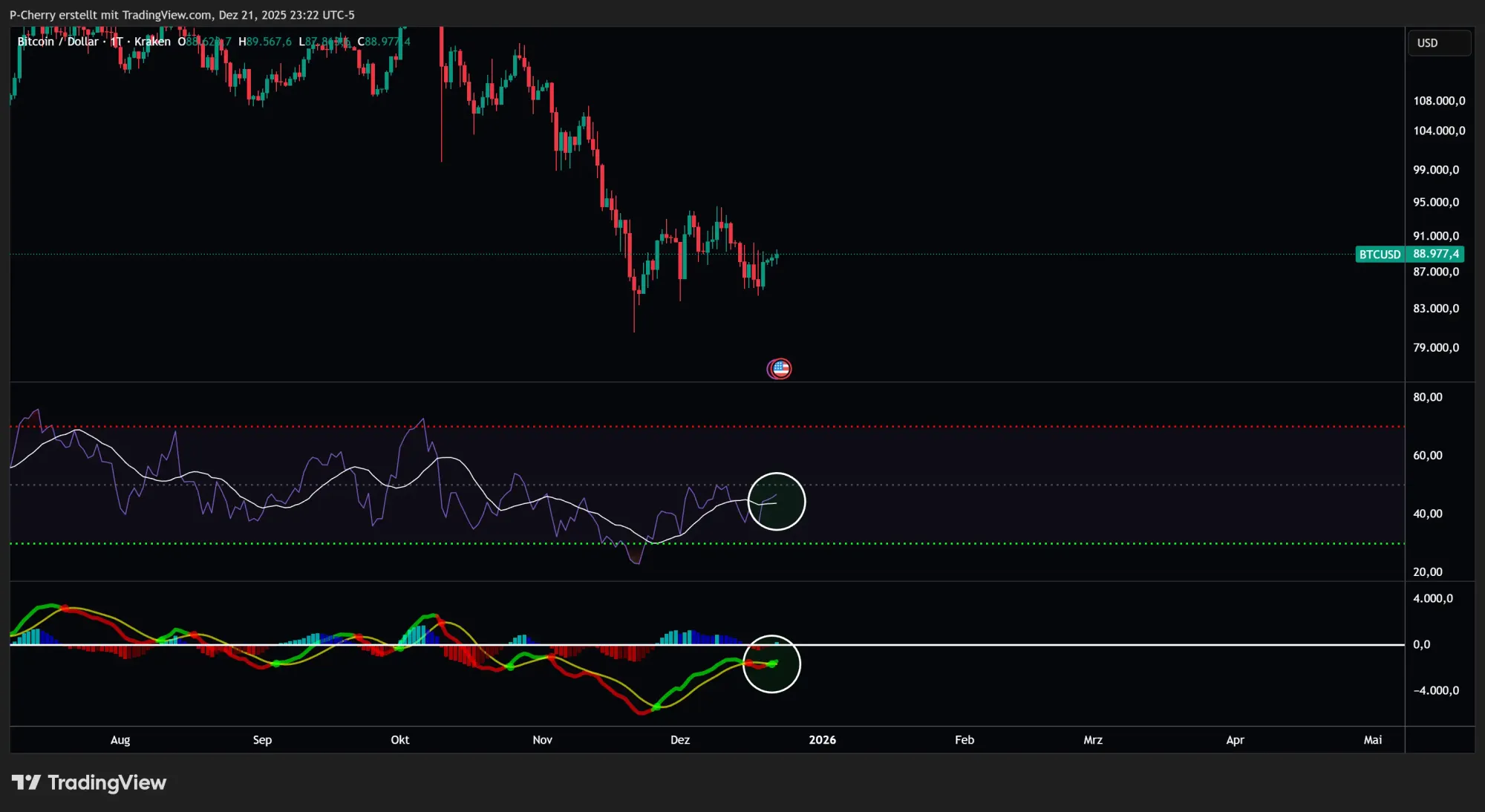Select the 2026 label on the time axis

pos(823,740)
